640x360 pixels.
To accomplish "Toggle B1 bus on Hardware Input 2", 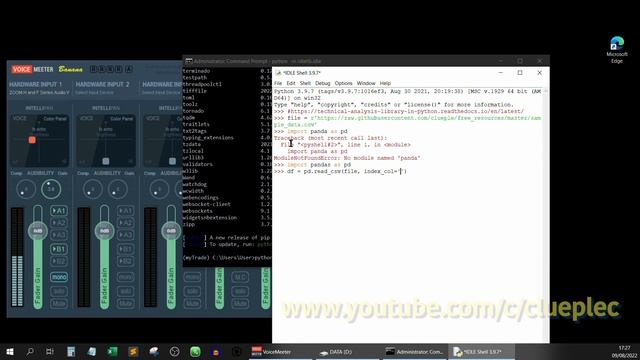I will pos(125,249).
